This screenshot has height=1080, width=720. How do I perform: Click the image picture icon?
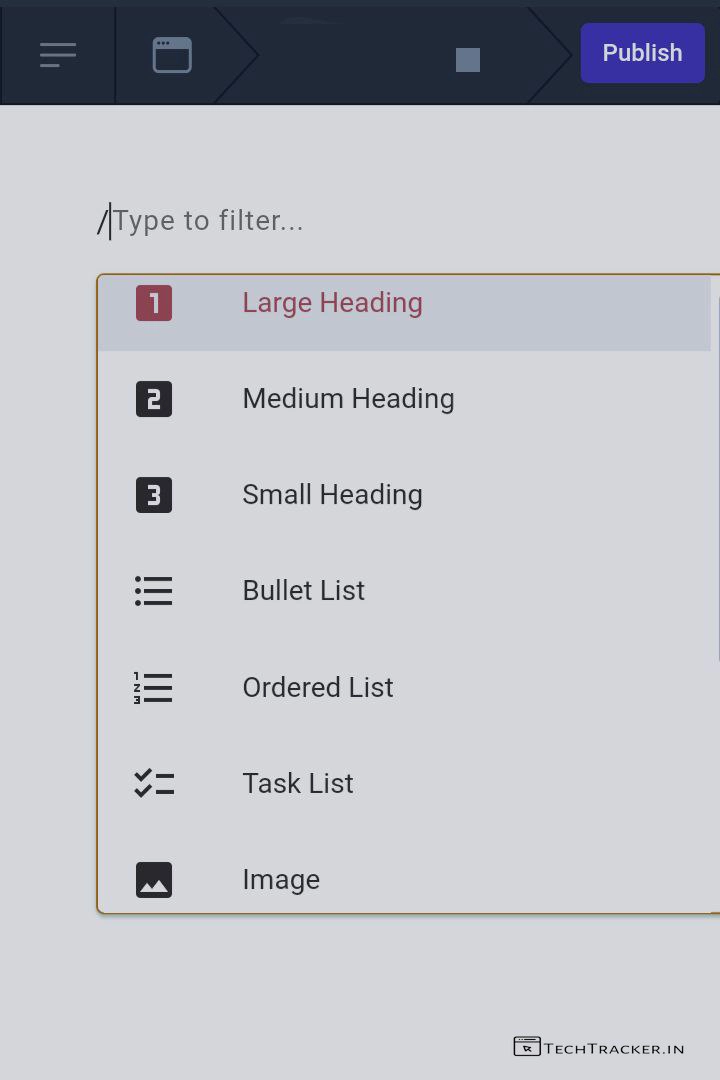154,880
